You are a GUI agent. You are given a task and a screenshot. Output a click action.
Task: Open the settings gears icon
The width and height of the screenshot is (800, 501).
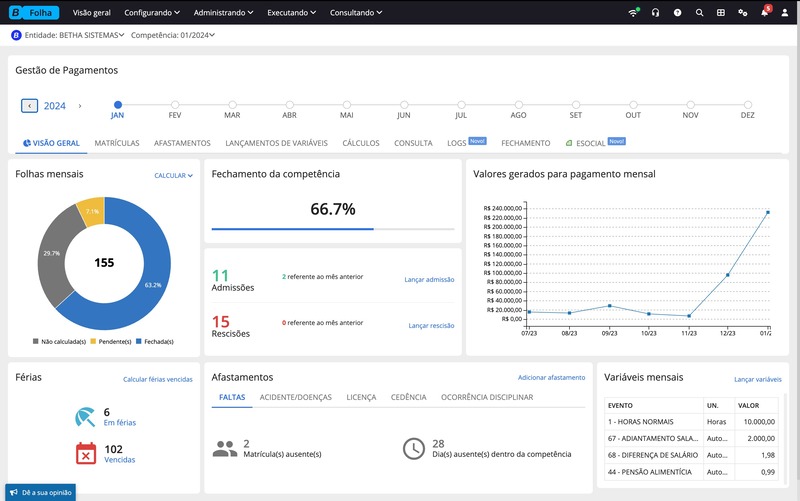[x=742, y=13]
